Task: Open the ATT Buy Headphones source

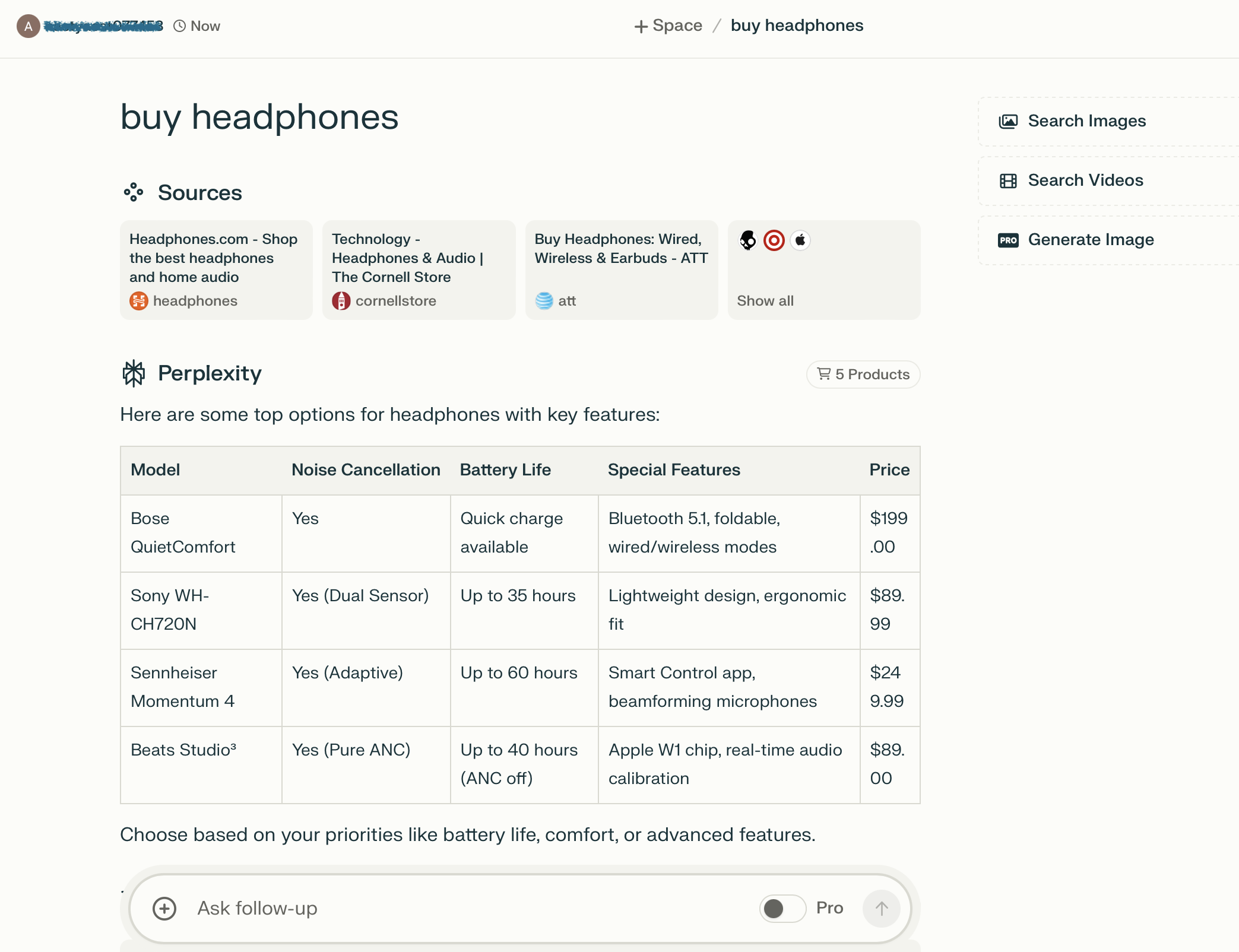Action: tap(622, 270)
